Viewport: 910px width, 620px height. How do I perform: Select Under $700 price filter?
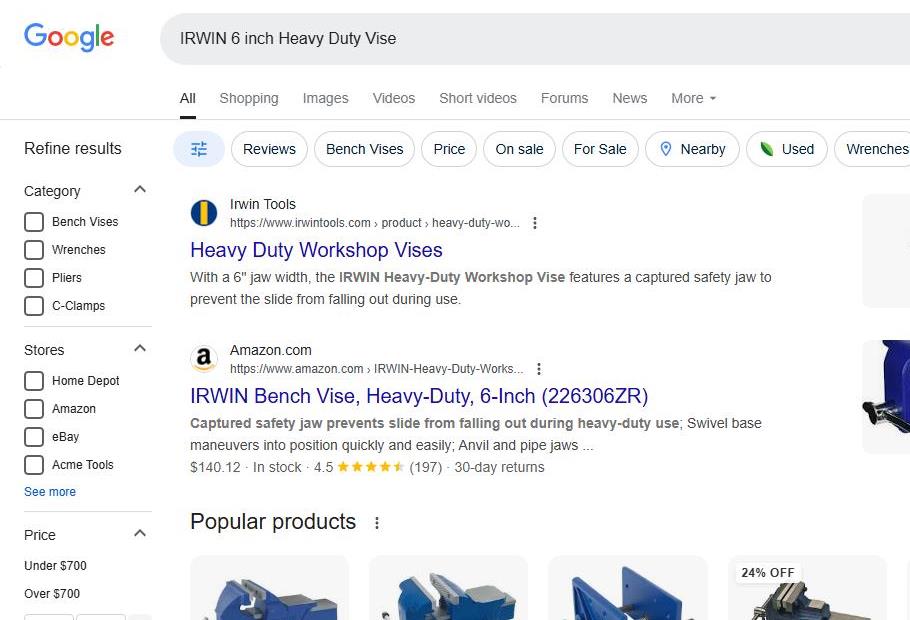click(x=55, y=565)
